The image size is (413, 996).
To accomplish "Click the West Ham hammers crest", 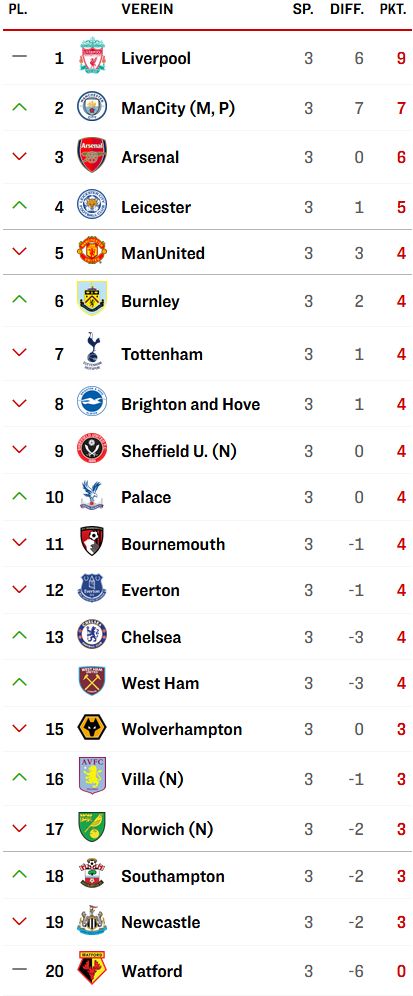I will [92, 680].
